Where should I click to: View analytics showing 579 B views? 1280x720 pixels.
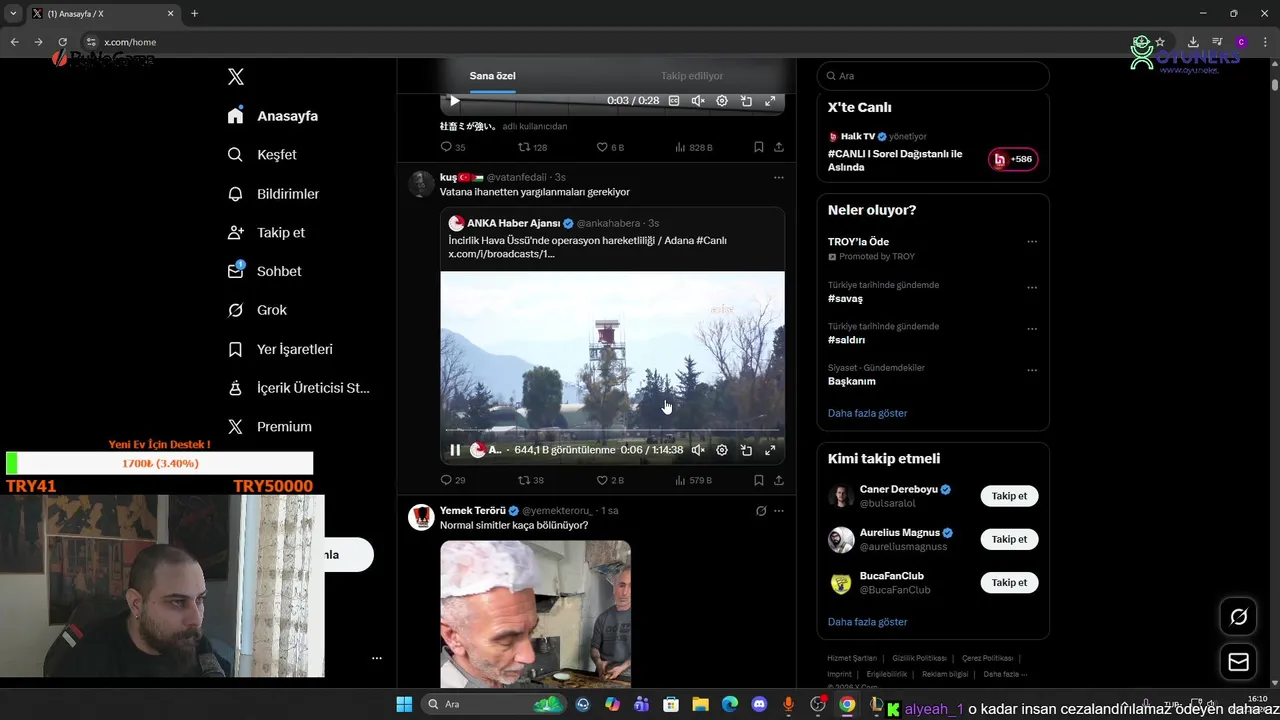pos(693,480)
